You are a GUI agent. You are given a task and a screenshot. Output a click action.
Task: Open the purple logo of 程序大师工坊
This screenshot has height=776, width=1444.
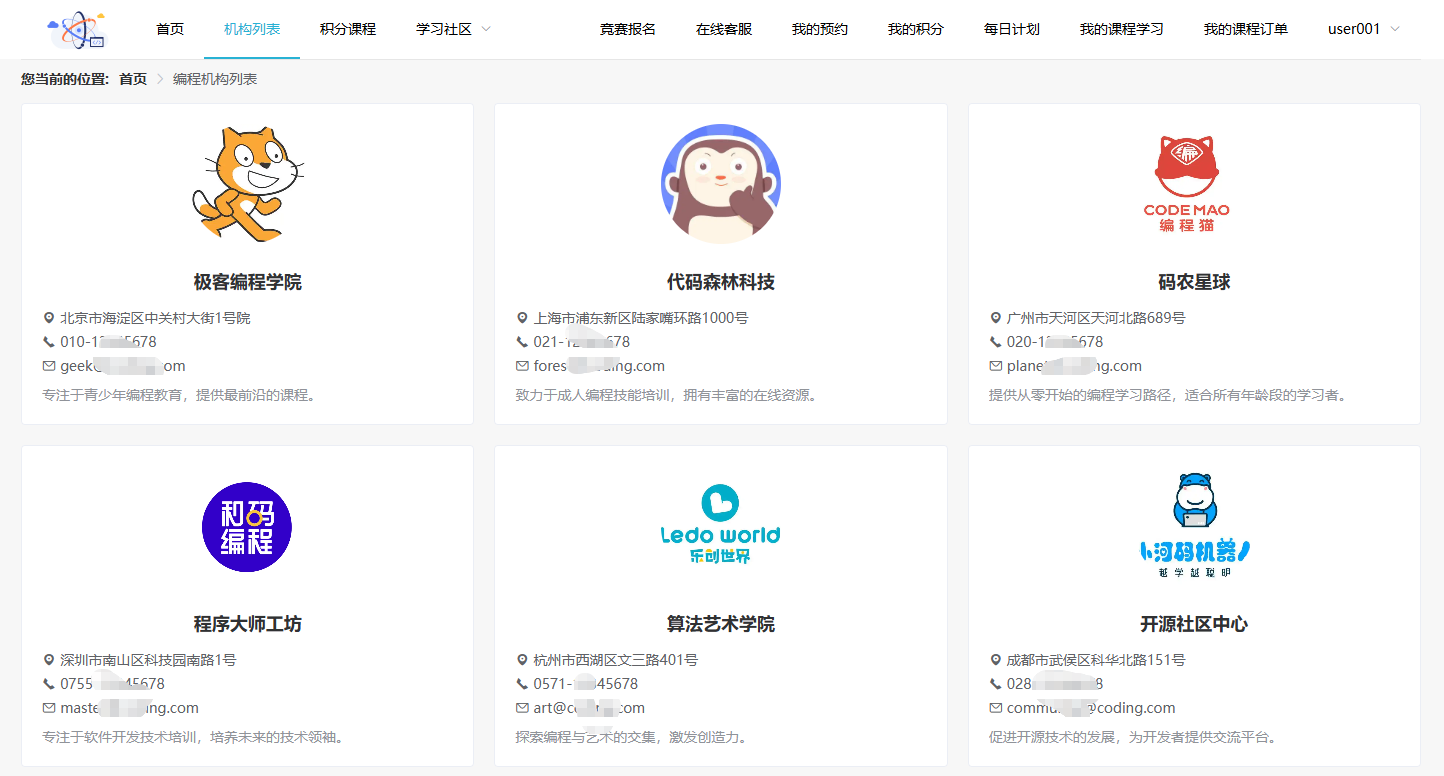pyautogui.click(x=247, y=526)
